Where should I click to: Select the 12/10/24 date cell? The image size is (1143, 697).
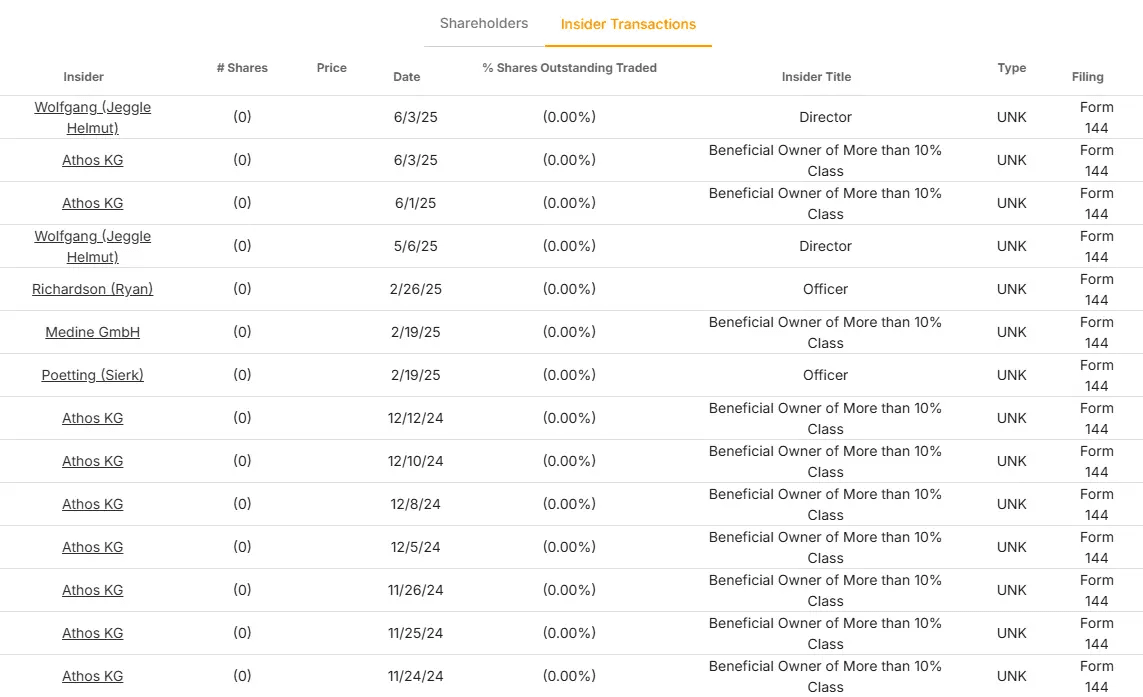pyautogui.click(x=416, y=462)
